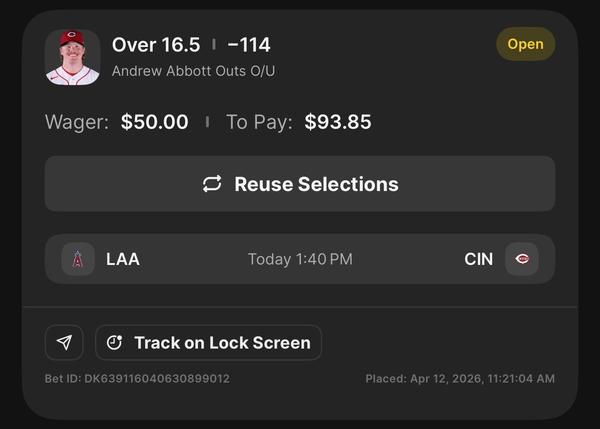
Task: Click the CIN team abbreviation
Action: point(479,259)
